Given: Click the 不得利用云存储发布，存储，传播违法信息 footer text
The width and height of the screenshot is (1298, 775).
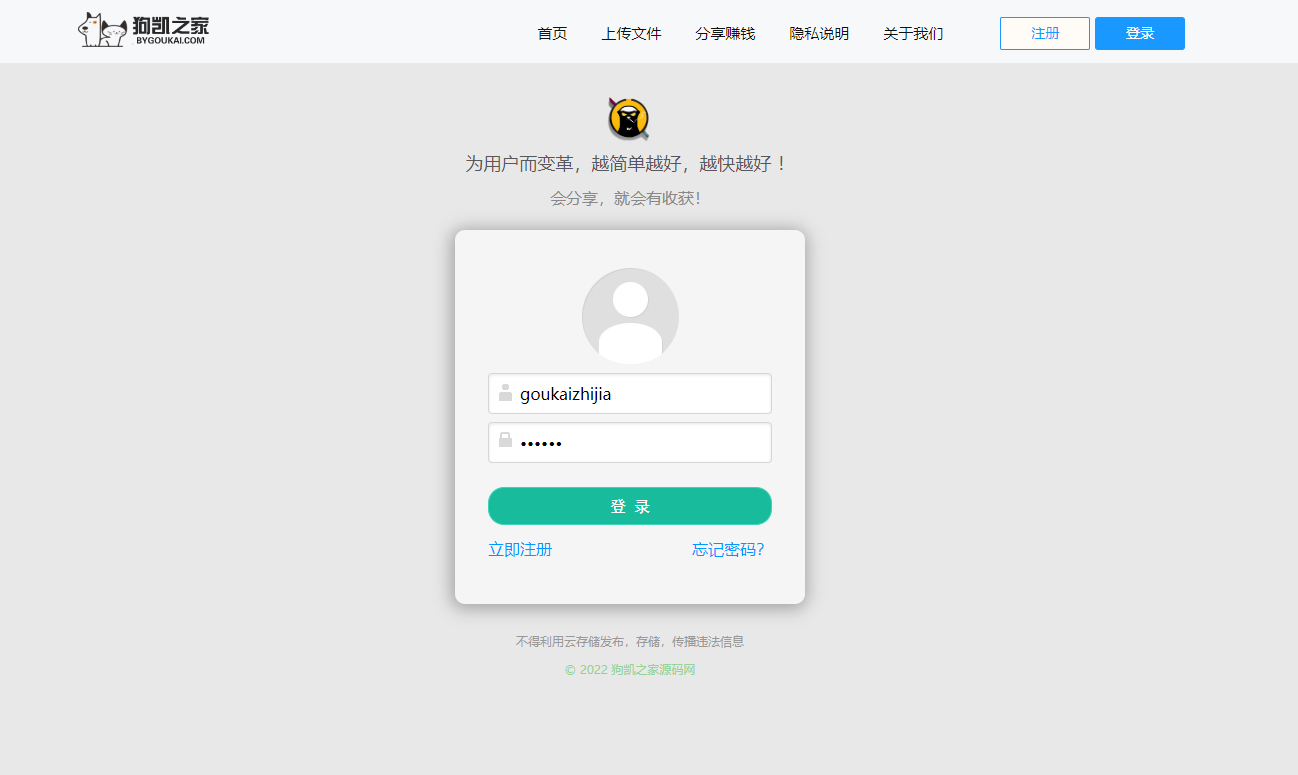Looking at the screenshot, I should 630,641.
